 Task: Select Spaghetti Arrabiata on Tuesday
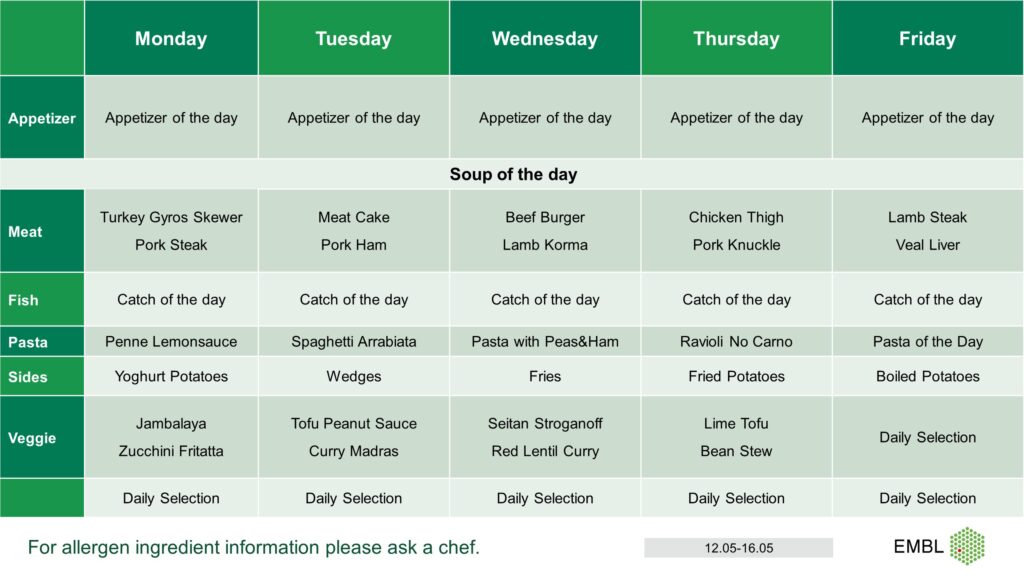pyautogui.click(x=353, y=342)
